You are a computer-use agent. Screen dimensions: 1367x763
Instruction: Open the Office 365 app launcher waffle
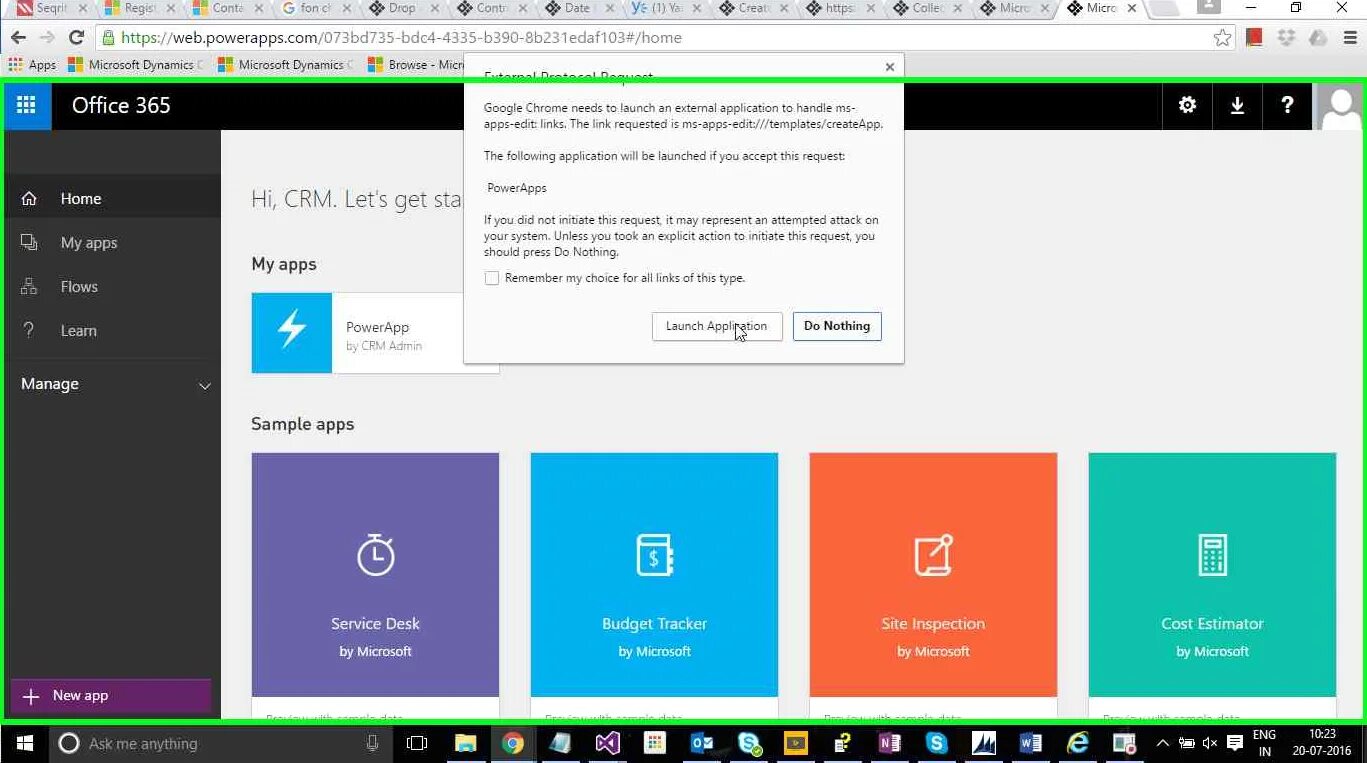point(27,105)
